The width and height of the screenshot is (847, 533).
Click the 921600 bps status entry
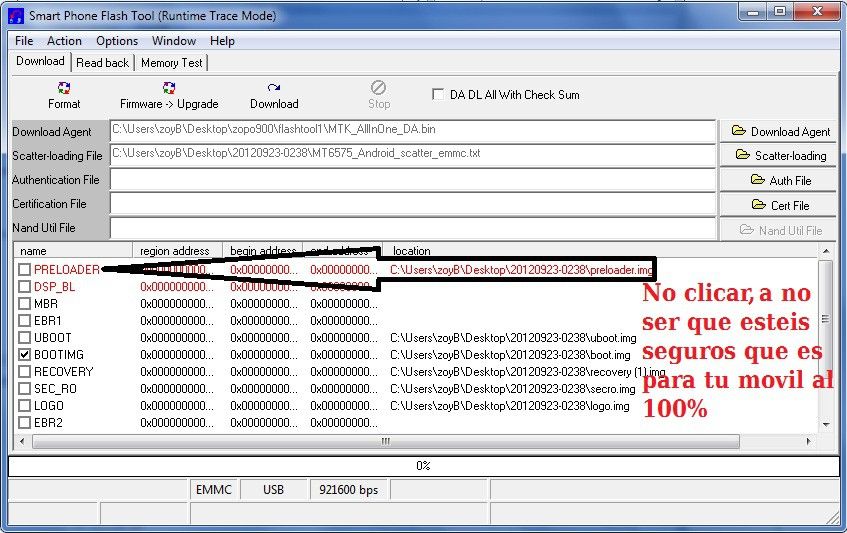click(348, 490)
